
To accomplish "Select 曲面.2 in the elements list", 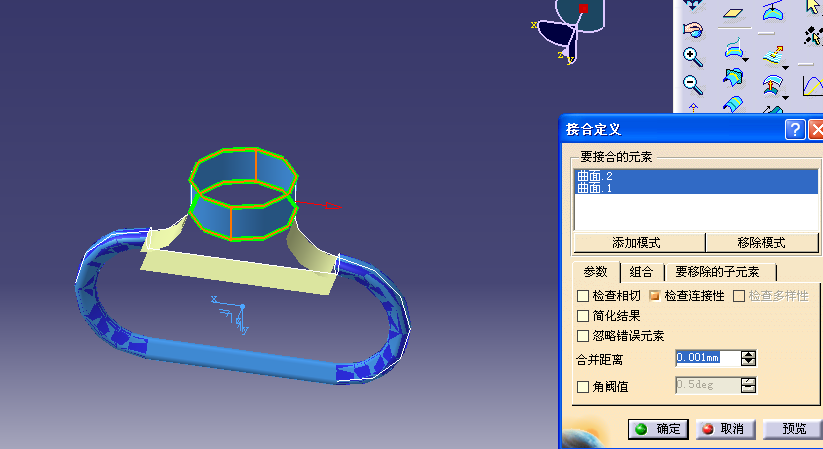I will pos(697,176).
